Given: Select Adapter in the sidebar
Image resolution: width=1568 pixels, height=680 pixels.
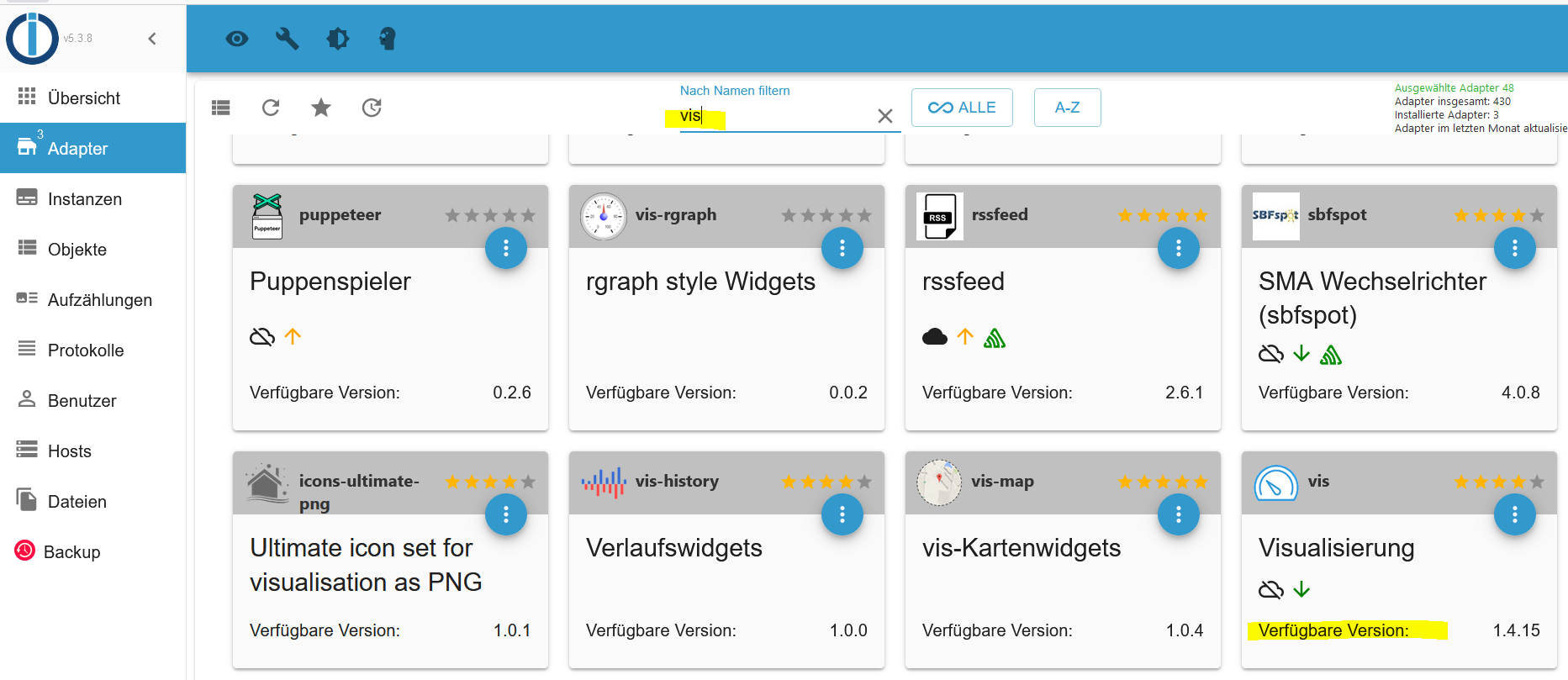Looking at the screenshot, I should 92,148.
